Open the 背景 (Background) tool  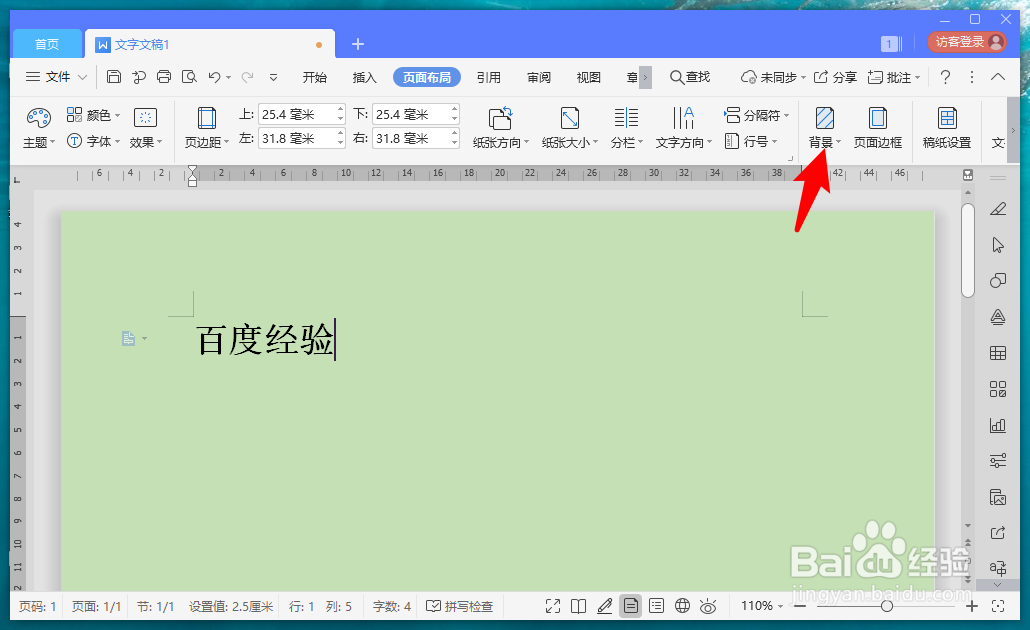pyautogui.click(x=821, y=127)
